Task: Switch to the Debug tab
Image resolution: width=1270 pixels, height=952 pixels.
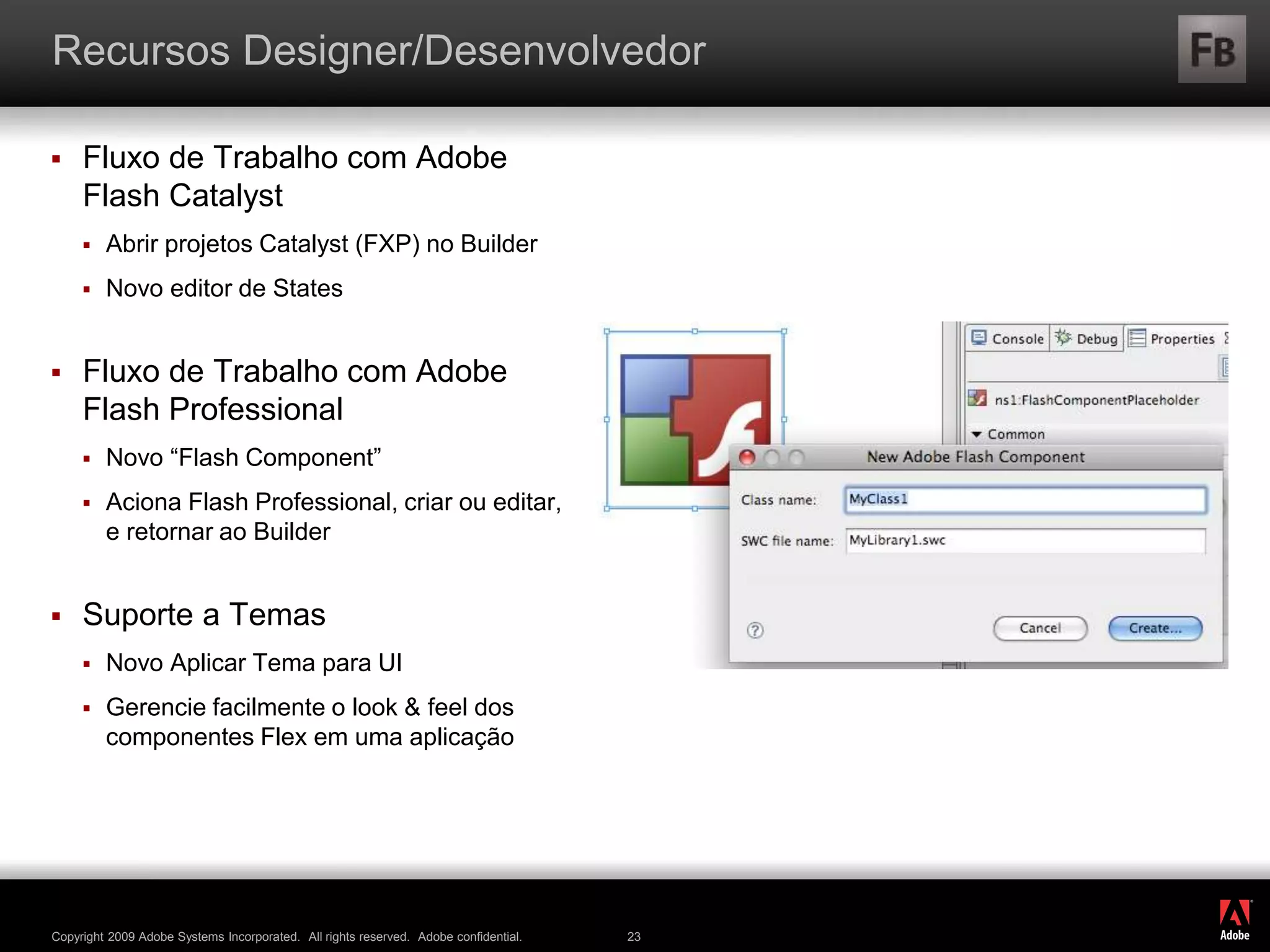Action: tap(1086, 338)
